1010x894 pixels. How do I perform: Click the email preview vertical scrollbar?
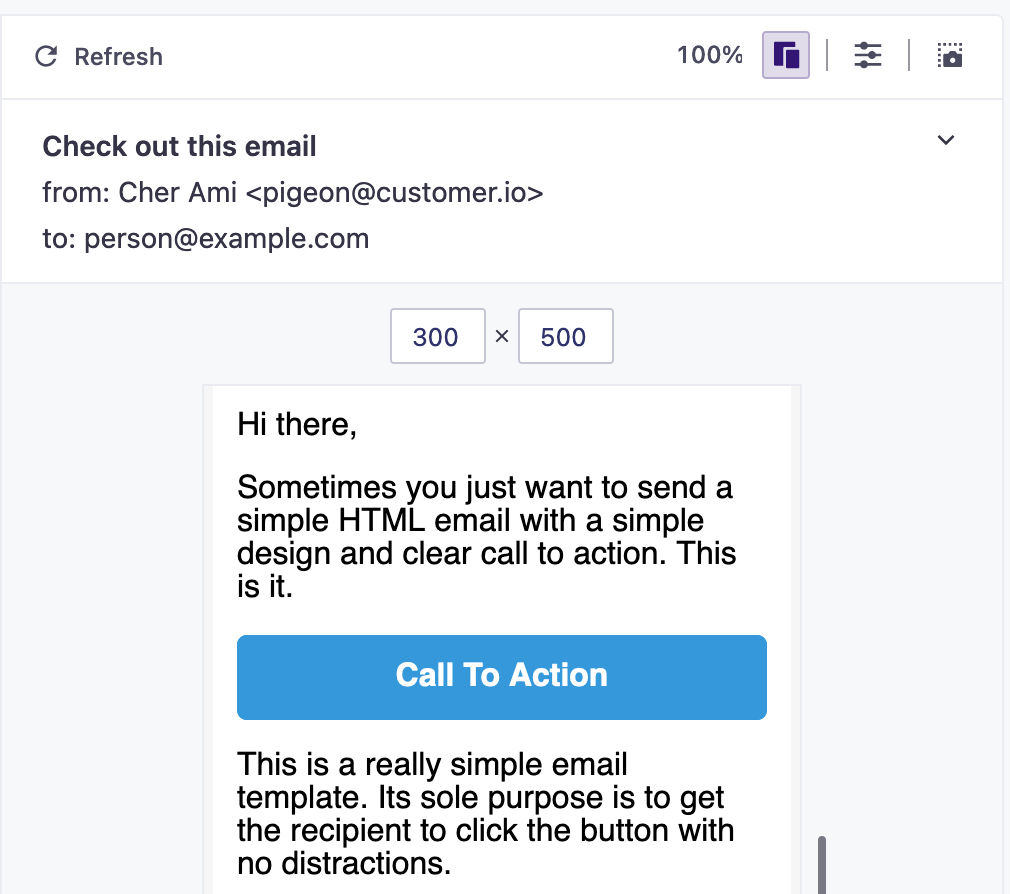(x=823, y=864)
